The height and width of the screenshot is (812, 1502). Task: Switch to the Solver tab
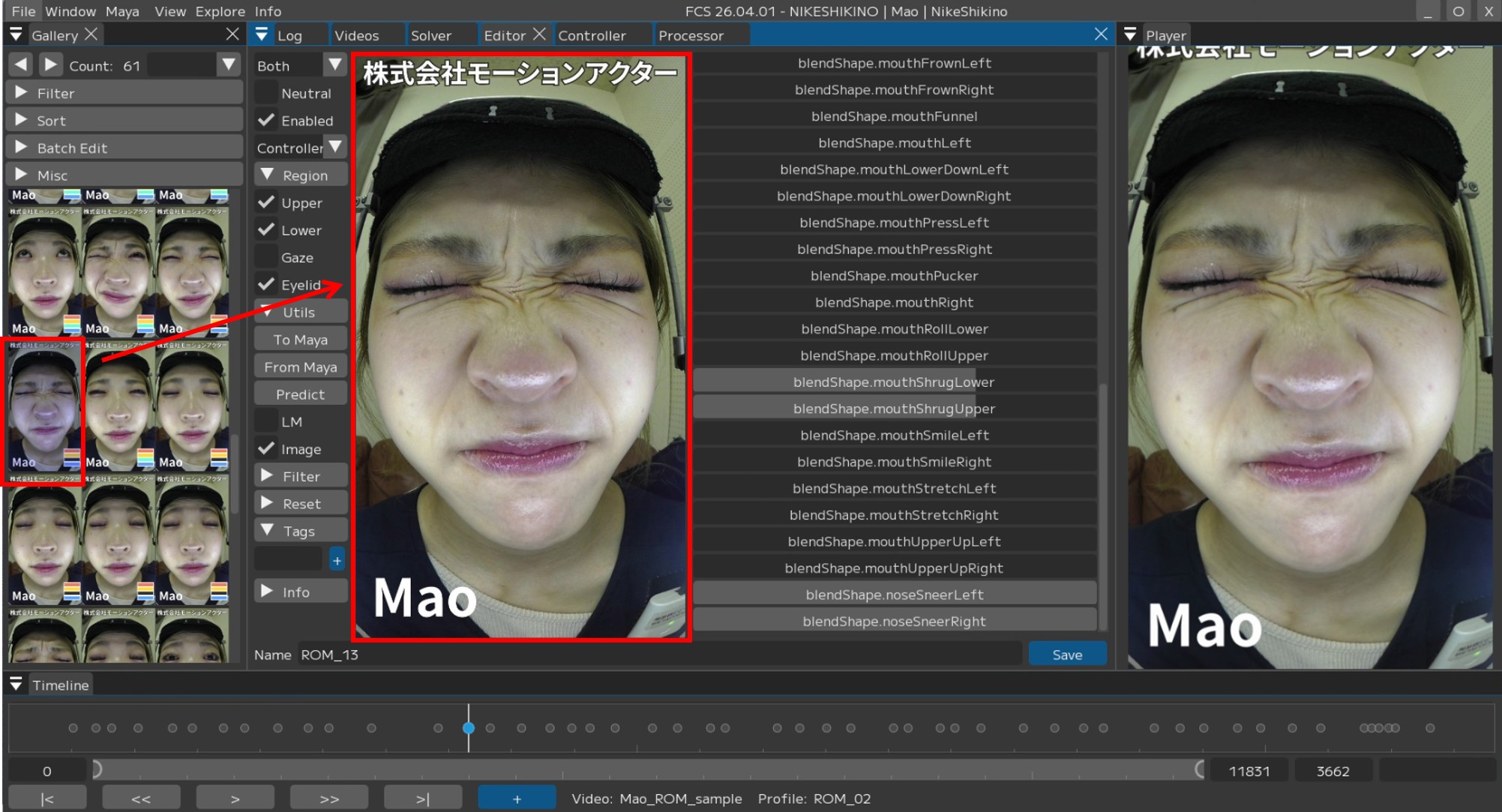pos(431,35)
